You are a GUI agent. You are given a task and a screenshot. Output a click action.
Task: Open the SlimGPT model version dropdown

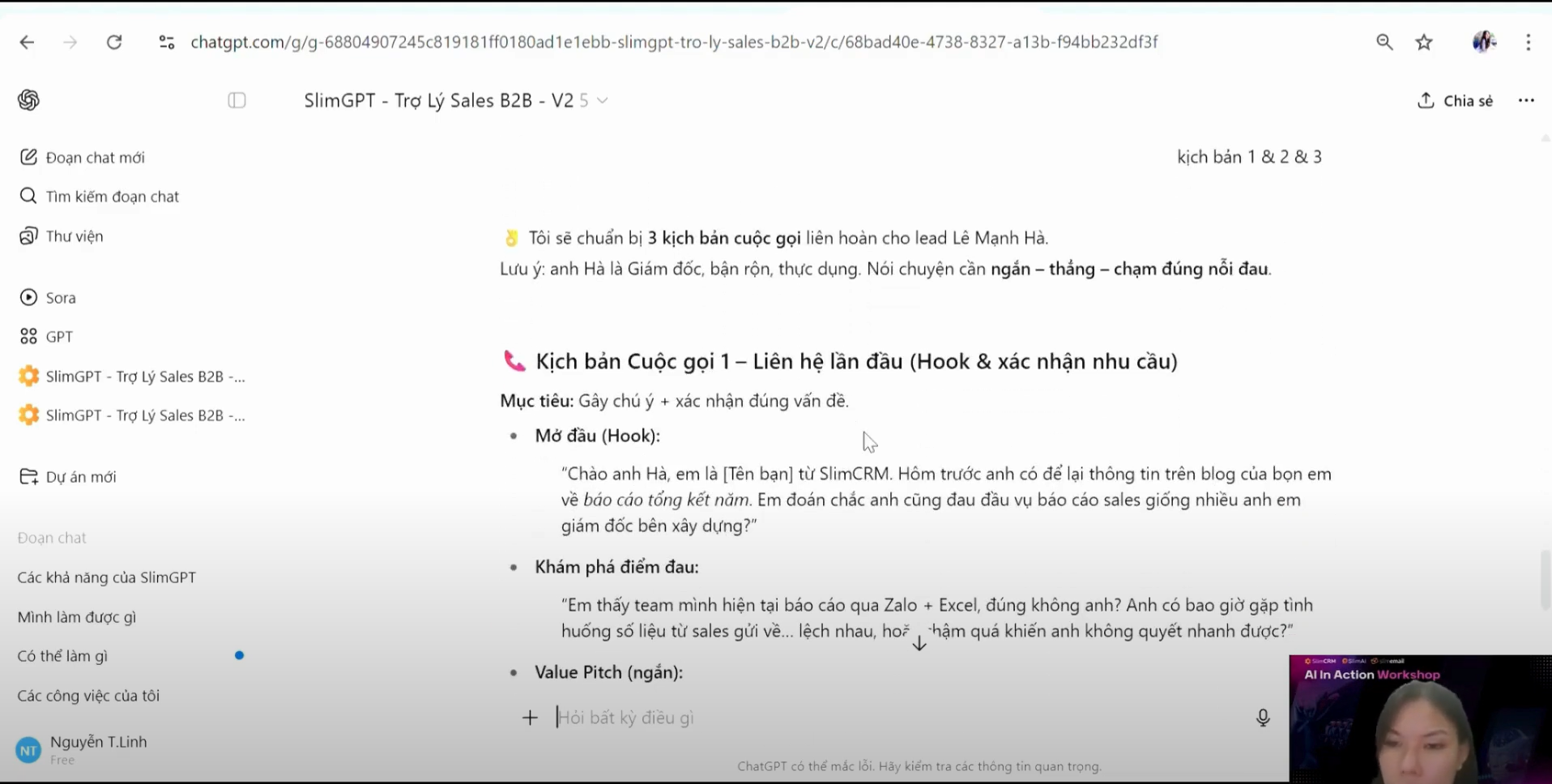pyautogui.click(x=602, y=100)
